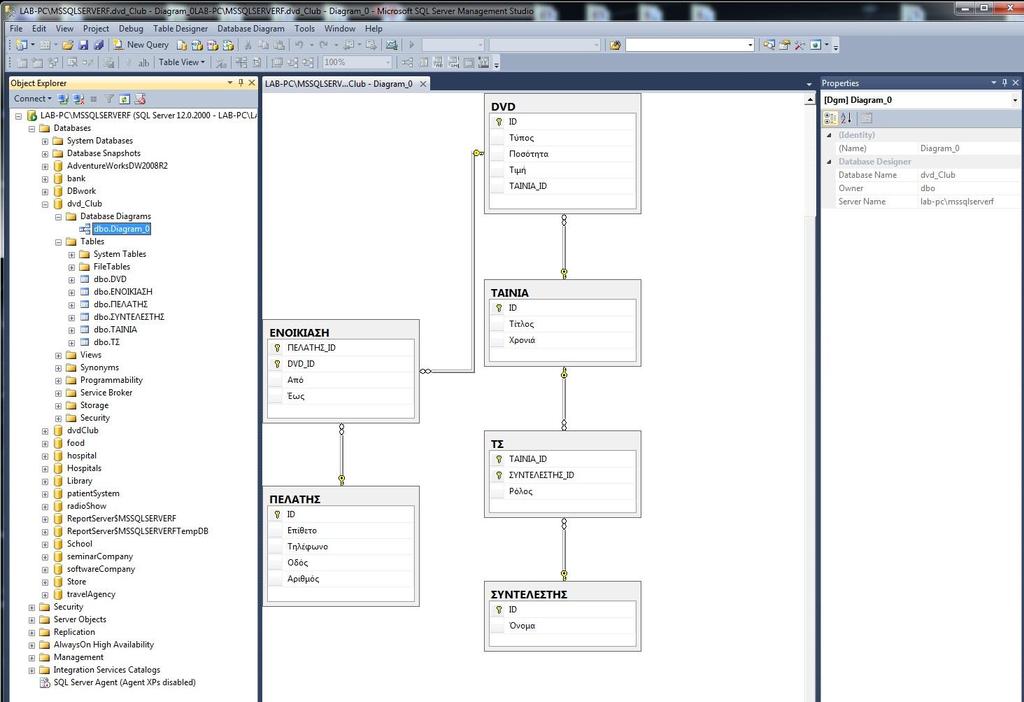Screen dimensions: 1024x702
Task: Click the Cut icon in toolbar
Action: click(248, 45)
